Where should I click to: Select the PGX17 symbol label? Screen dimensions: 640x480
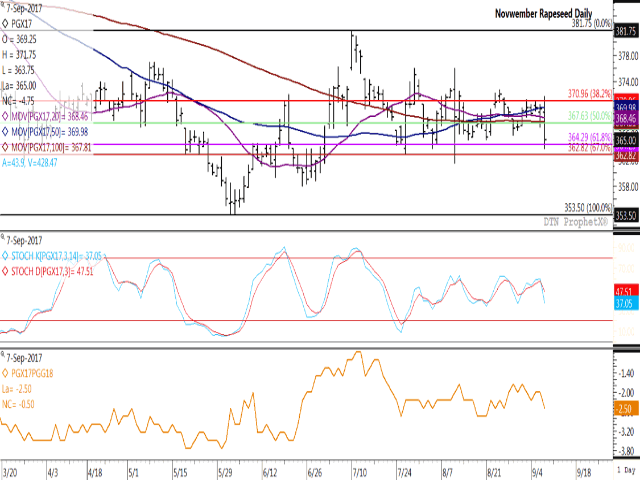(x=21, y=24)
